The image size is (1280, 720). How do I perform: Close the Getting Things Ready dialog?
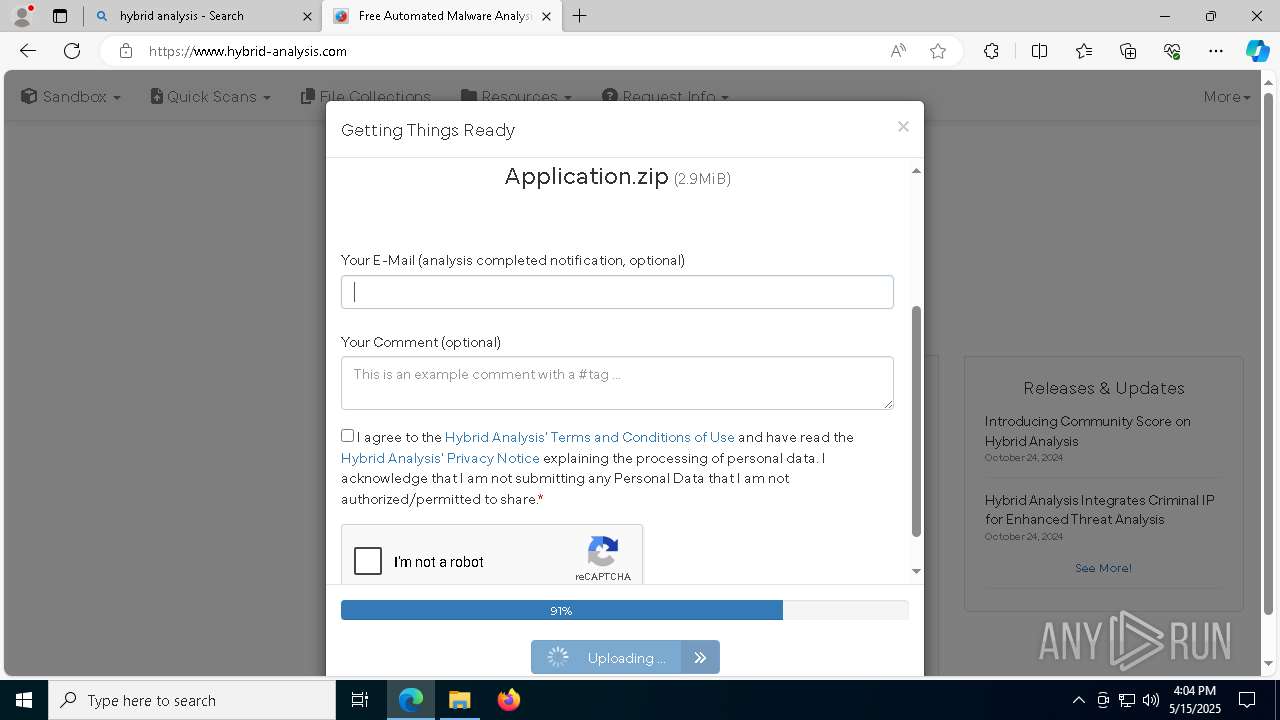coord(903,126)
